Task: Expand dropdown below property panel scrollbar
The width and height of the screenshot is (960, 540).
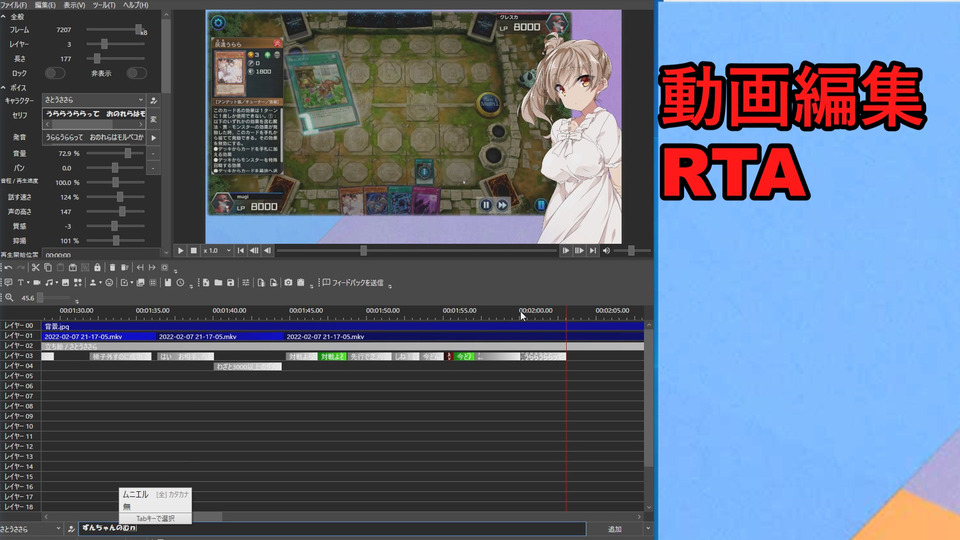Action: [x=166, y=252]
